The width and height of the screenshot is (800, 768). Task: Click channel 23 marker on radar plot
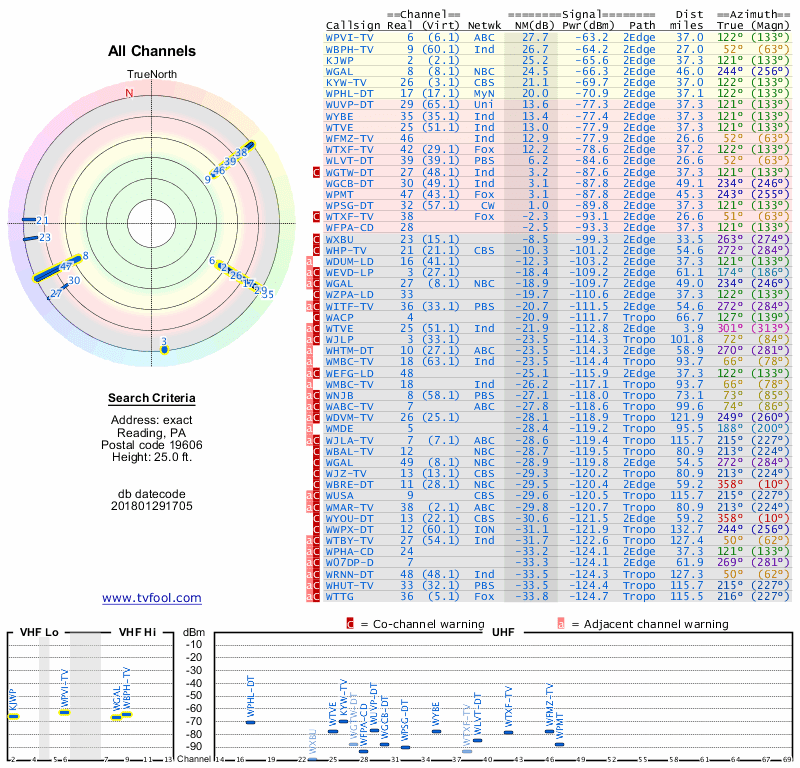pyautogui.click(x=31, y=238)
